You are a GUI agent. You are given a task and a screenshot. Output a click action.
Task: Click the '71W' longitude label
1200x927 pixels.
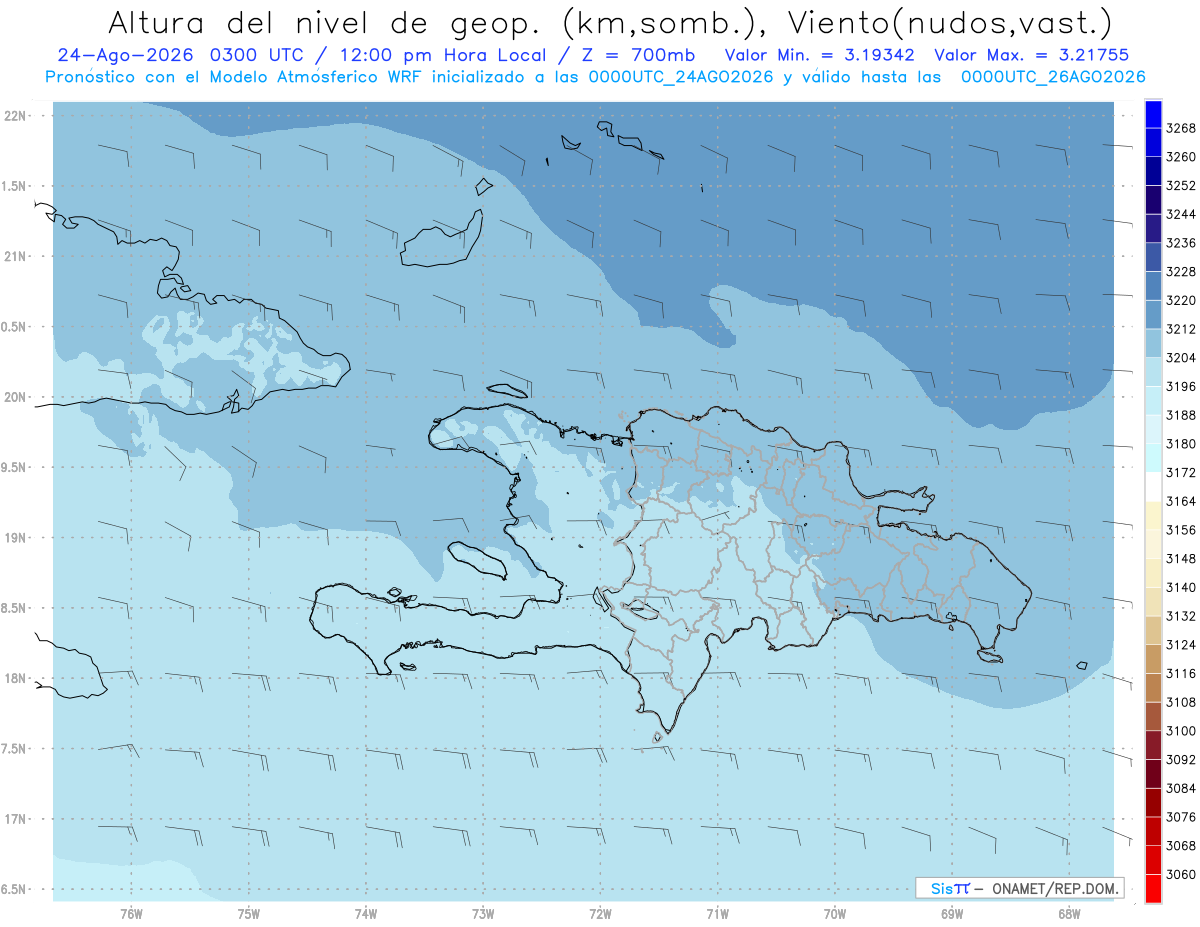point(717,914)
